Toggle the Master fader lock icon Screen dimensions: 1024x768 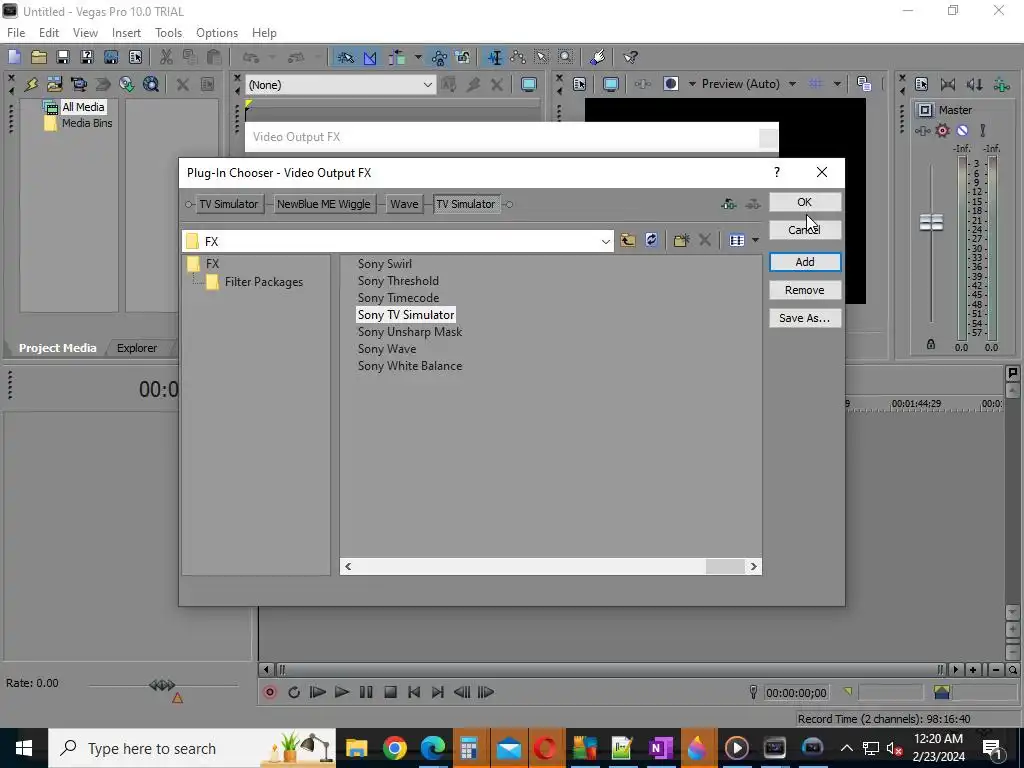(931, 344)
